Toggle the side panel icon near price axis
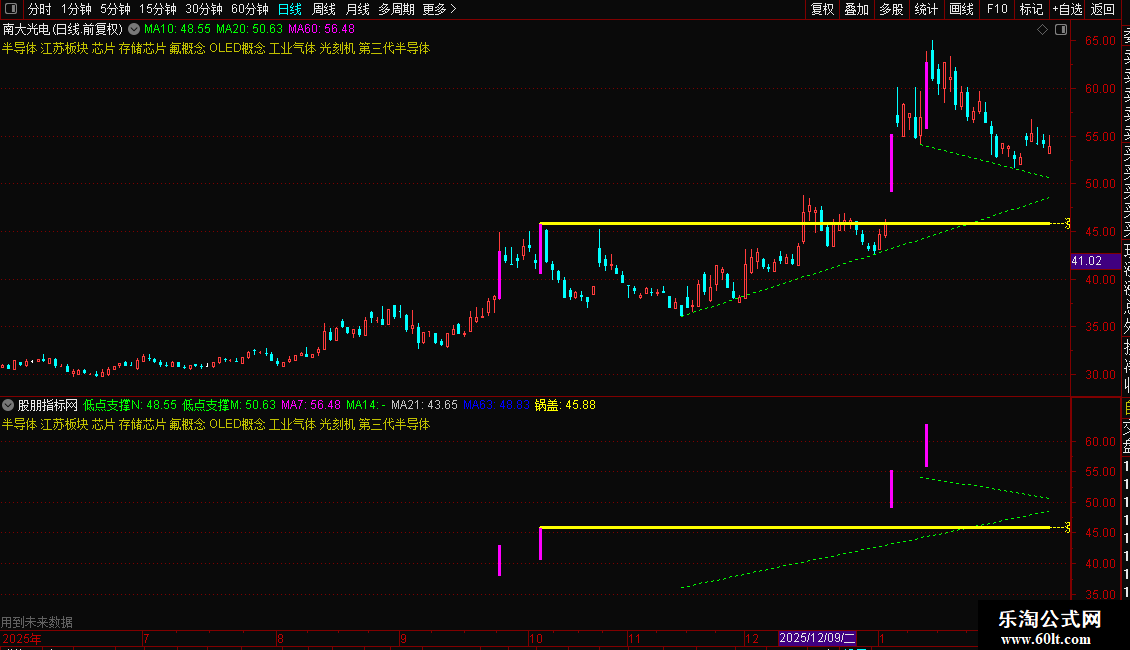Viewport: 1130px width, 650px height. 1061,30
